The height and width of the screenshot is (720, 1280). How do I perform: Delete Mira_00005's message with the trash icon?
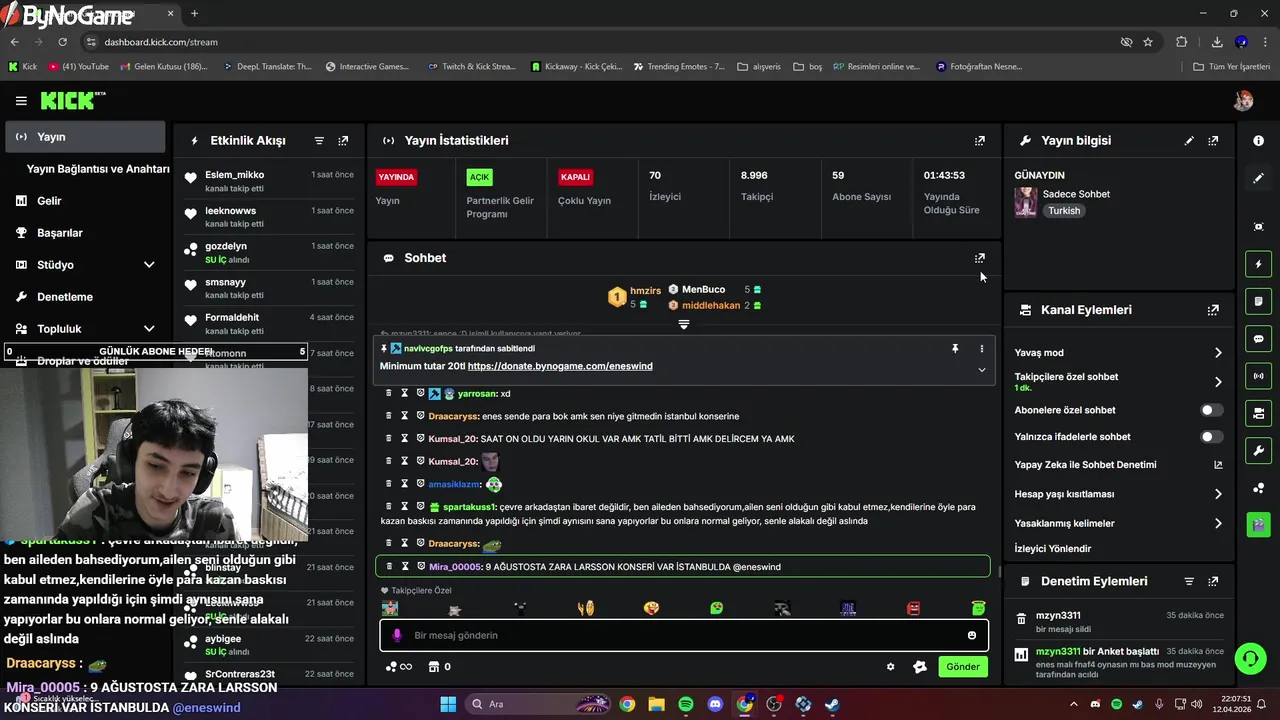[x=389, y=566]
